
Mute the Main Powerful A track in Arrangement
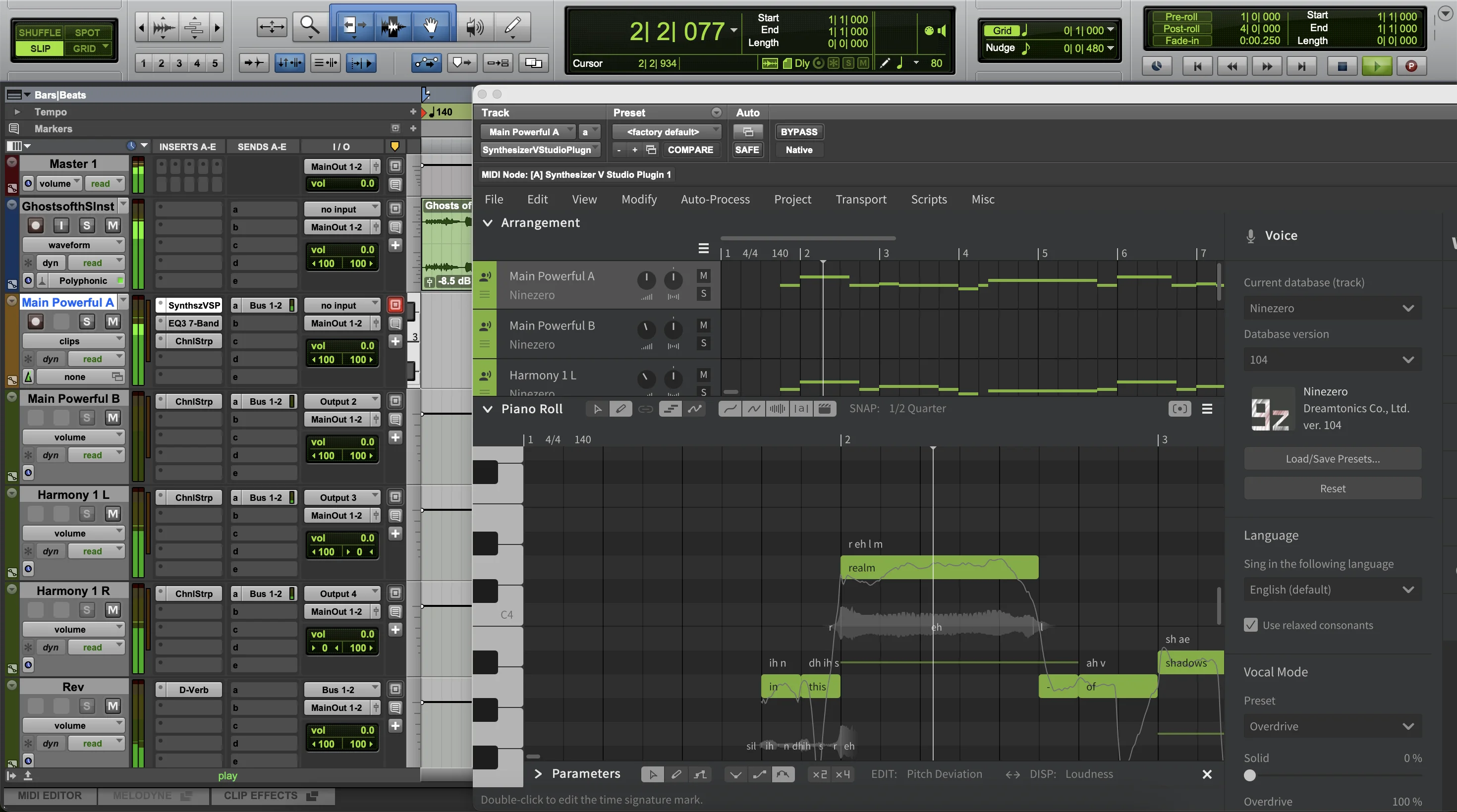pyautogui.click(x=704, y=276)
